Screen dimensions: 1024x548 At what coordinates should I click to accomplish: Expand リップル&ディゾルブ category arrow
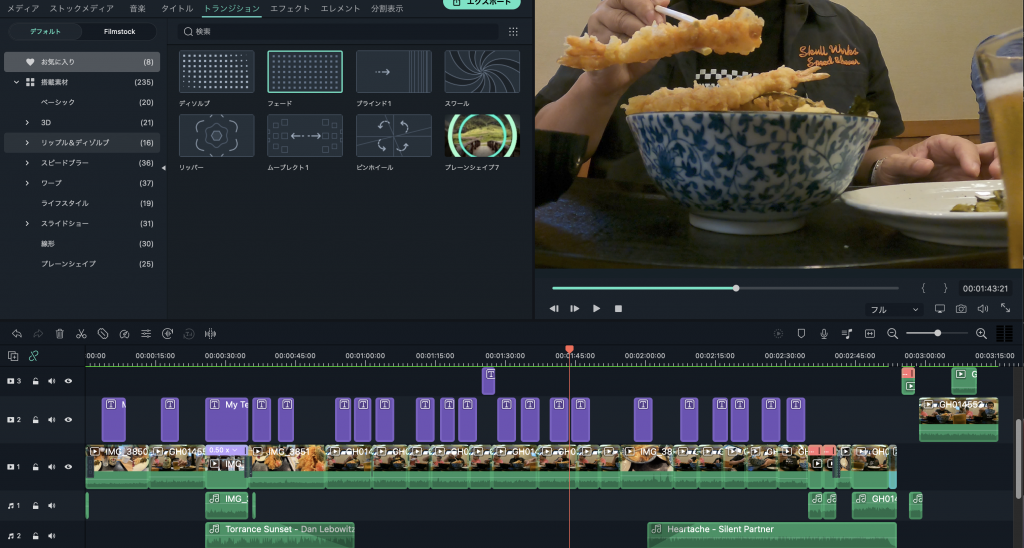pyautogui.click(x=27, y=142)
